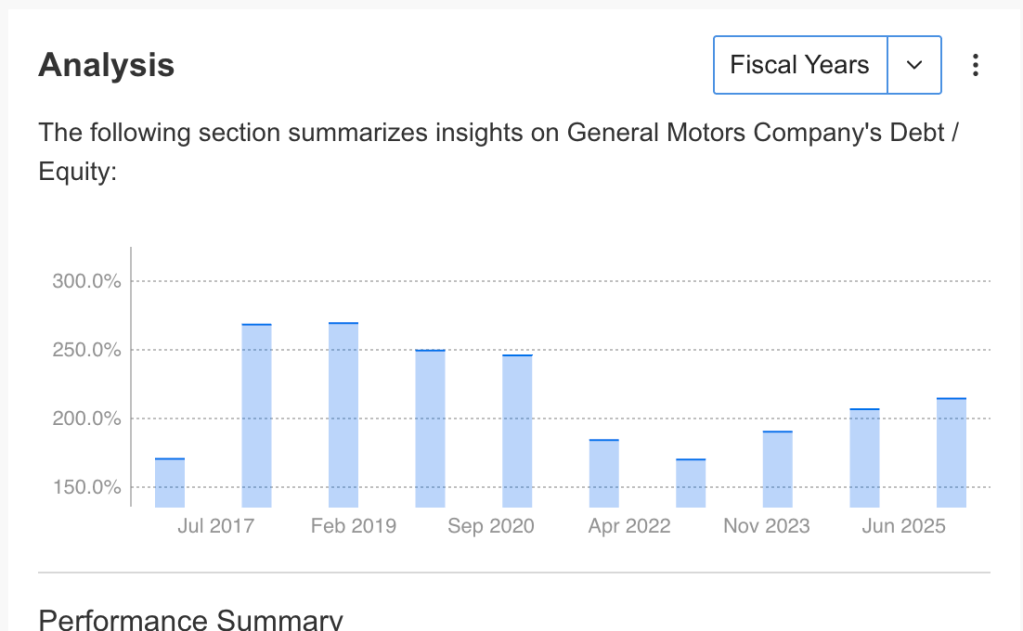Click the fifth bar from the left
Viewport: 1023px width, 631px height.
click(x=517, y=430)
